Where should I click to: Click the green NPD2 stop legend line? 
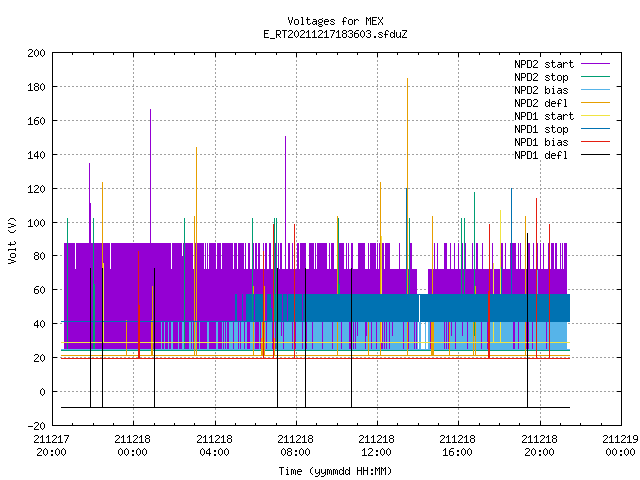point(595,77)
